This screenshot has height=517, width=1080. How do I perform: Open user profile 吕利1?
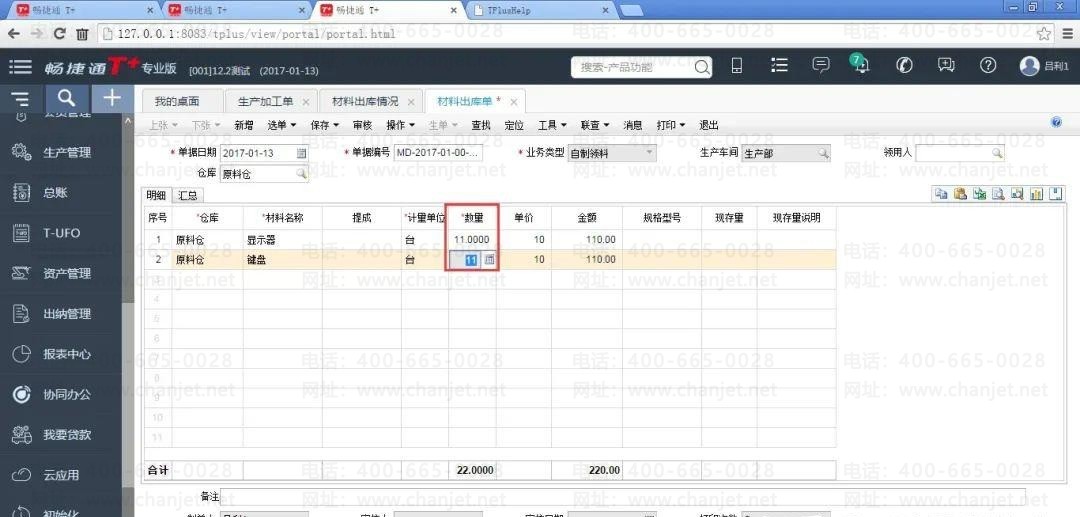coord(1044,66)
